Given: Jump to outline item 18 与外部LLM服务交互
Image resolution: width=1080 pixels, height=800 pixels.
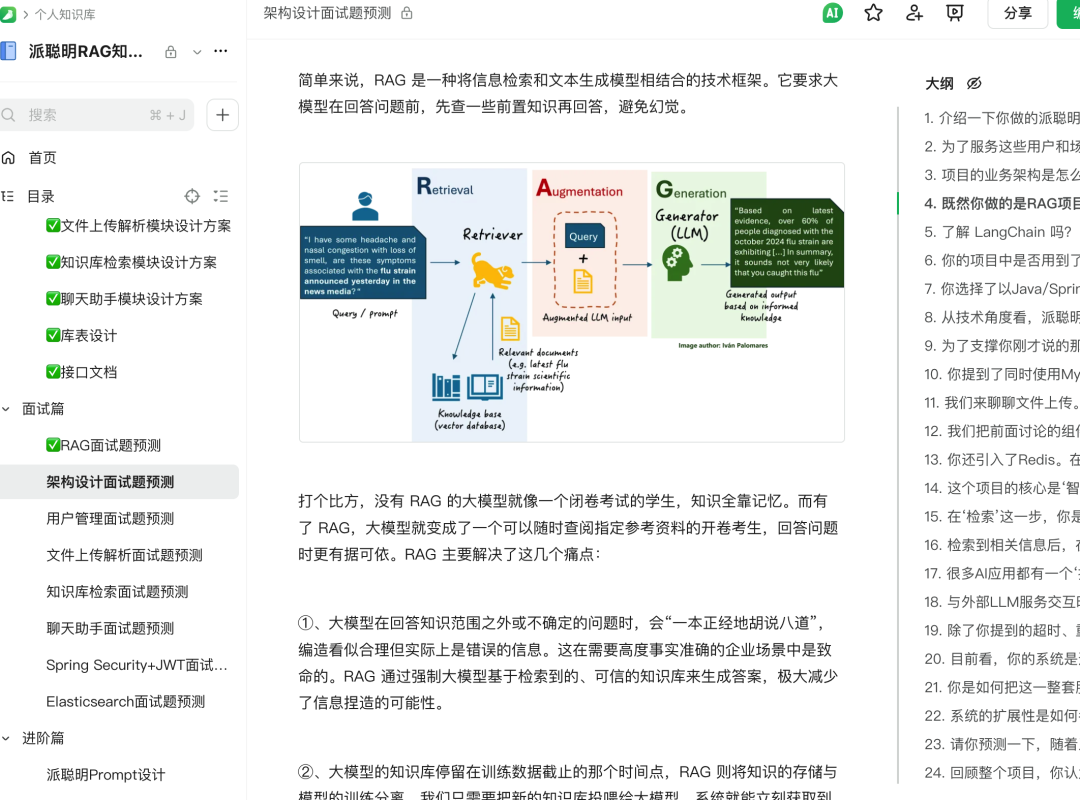Looking at the screenshot, I should 1001,602.
